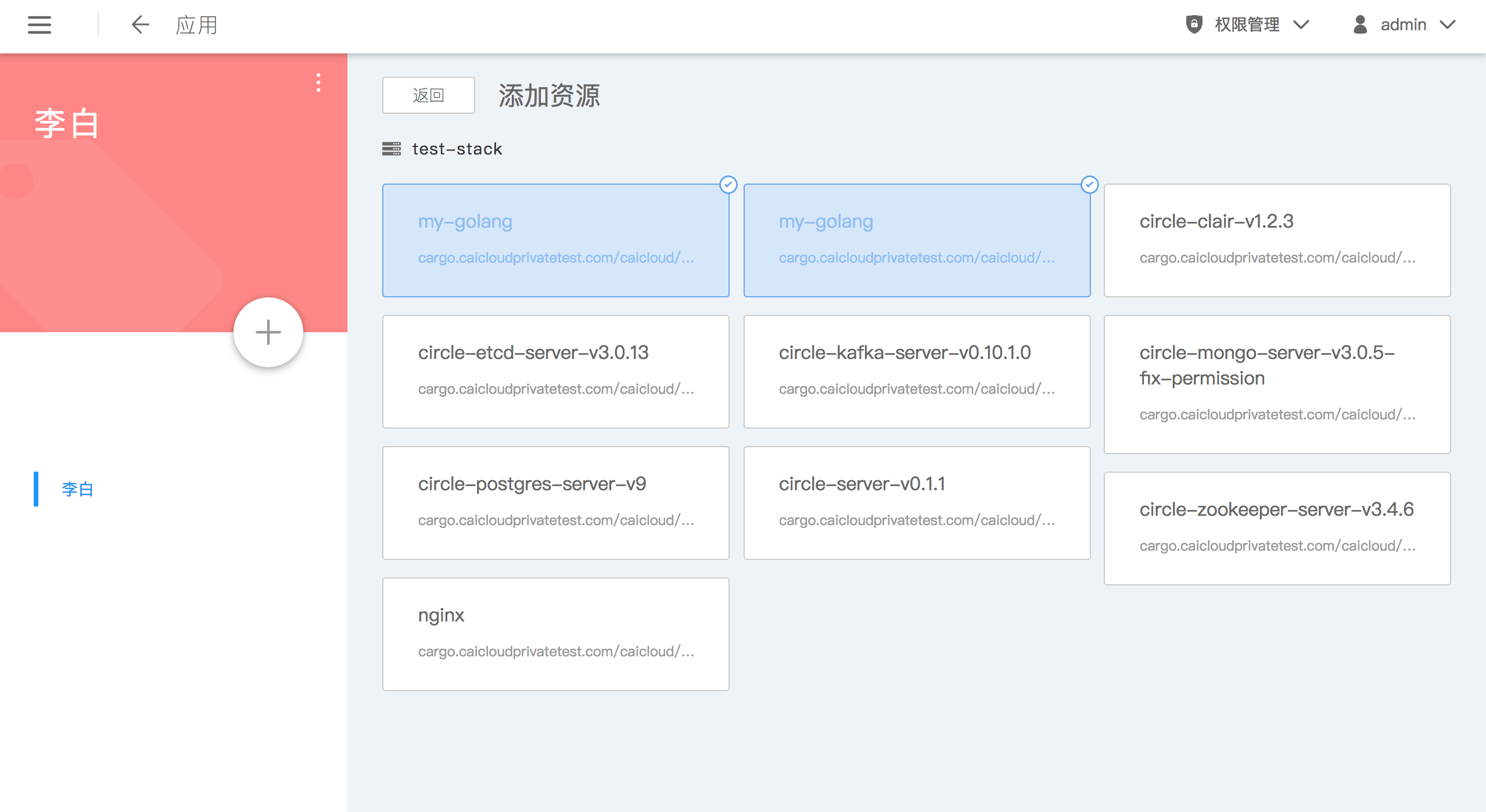The height and width of the screenshot is (812, 1486).
Task: Expand the 权限管理 dropdown chevron
Action: coord(1301,24)
